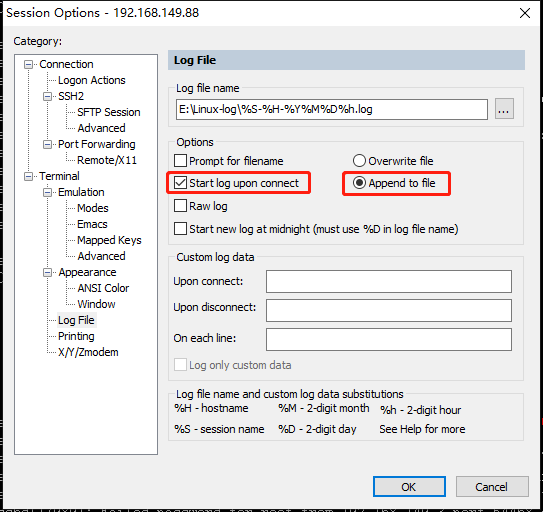543x512 pixels.
Task: Click the Cancel button
Action: [492, 487]
